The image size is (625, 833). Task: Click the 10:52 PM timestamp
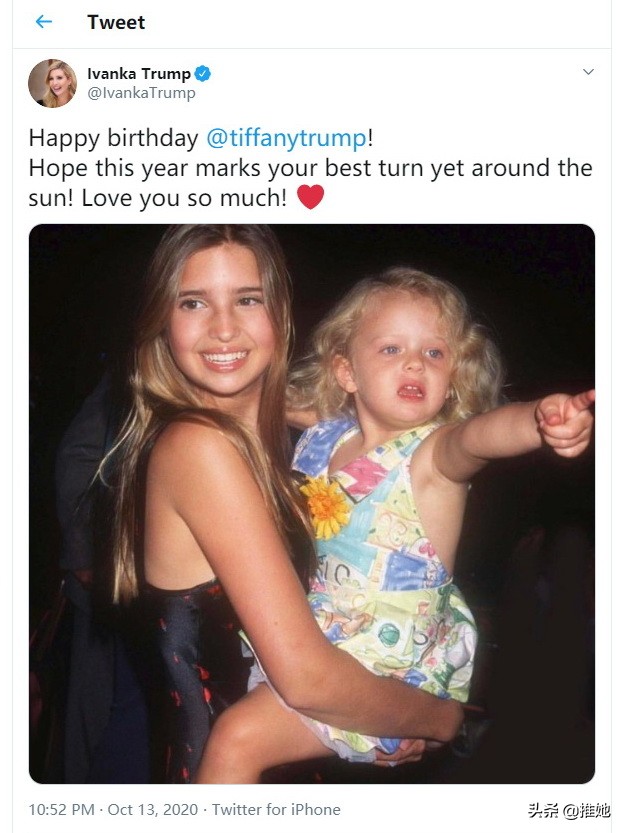[61, 810]
